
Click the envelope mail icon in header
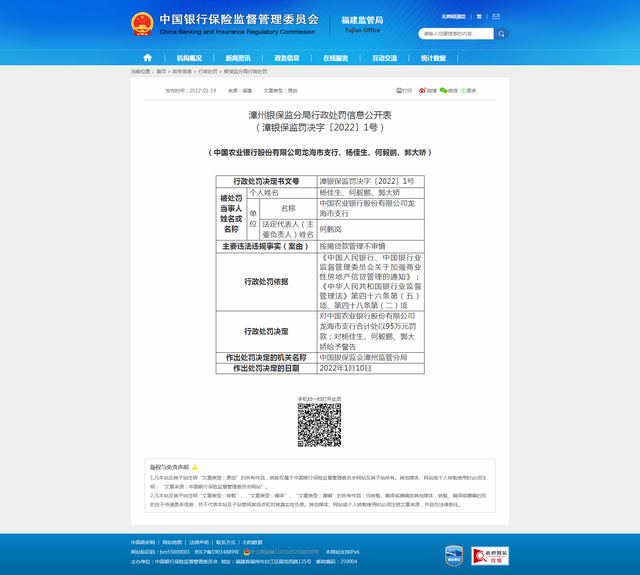click(x=496, y=17)
